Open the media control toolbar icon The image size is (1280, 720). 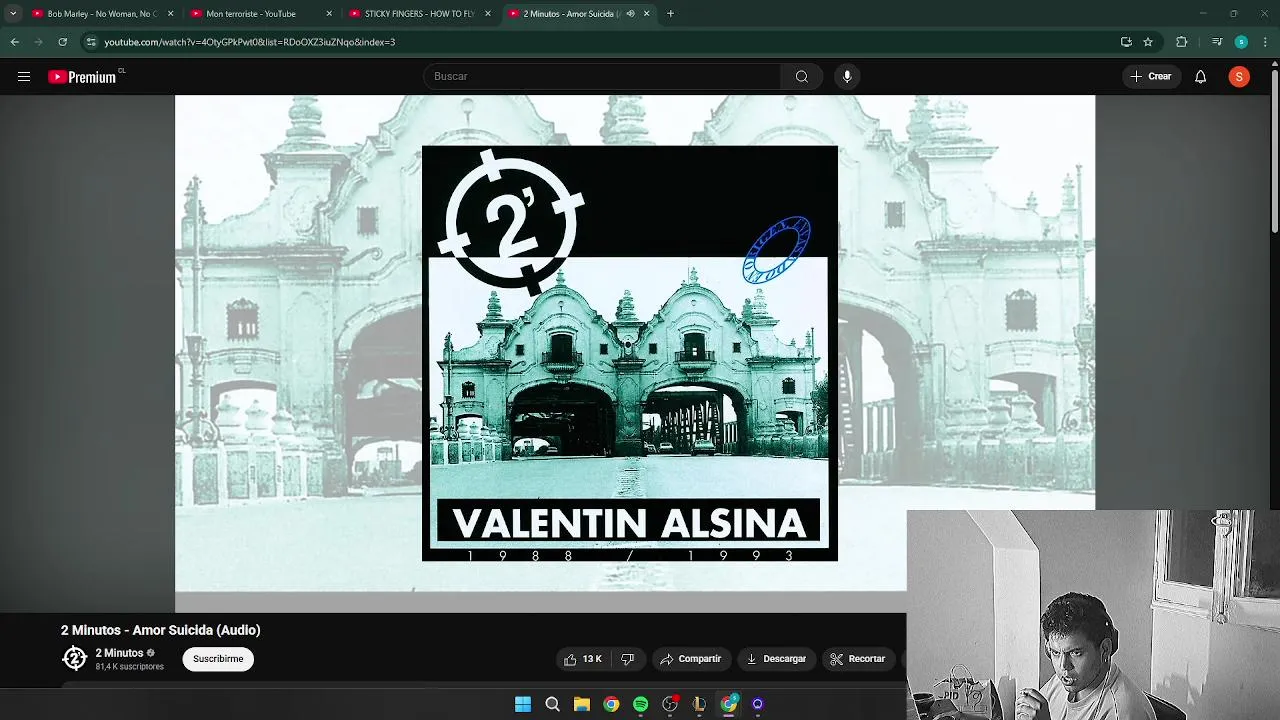1217,42
